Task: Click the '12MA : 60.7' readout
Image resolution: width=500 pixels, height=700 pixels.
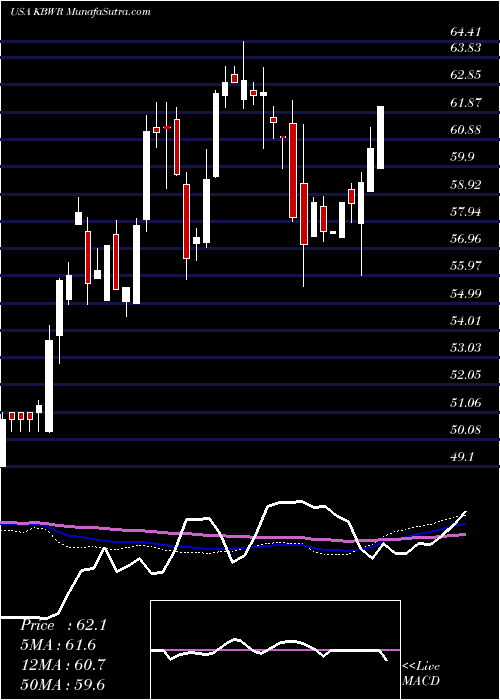Action: click(x=63, y=665)
